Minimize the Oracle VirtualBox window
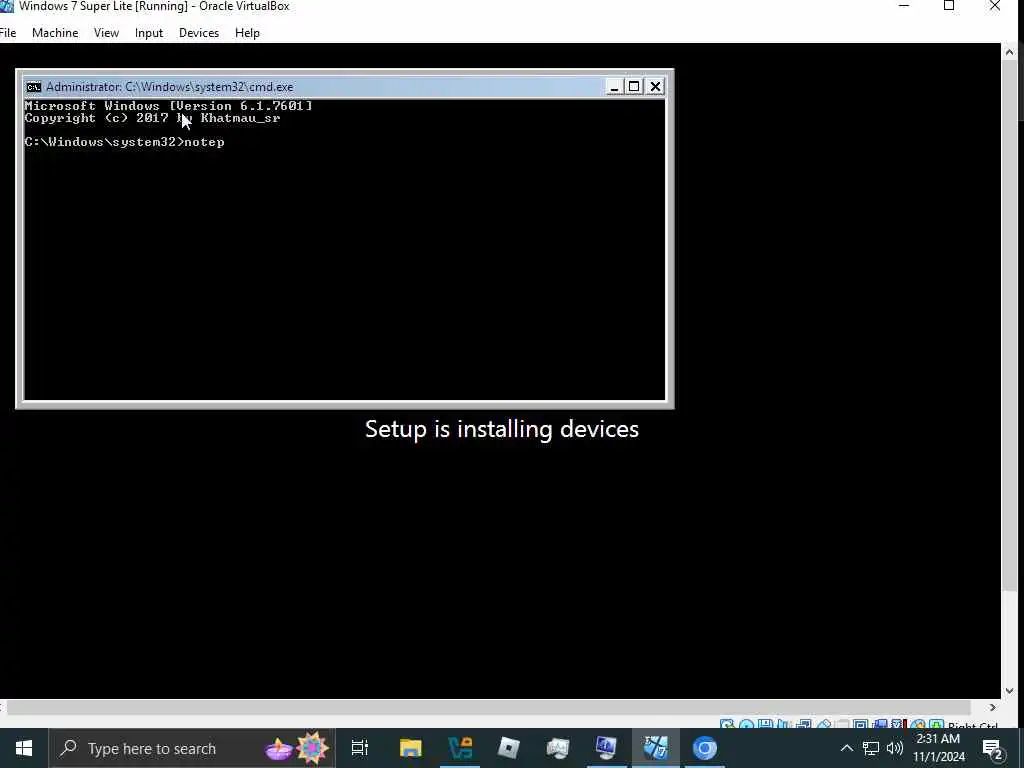1024x768 pixels. (x=904, y=6)
